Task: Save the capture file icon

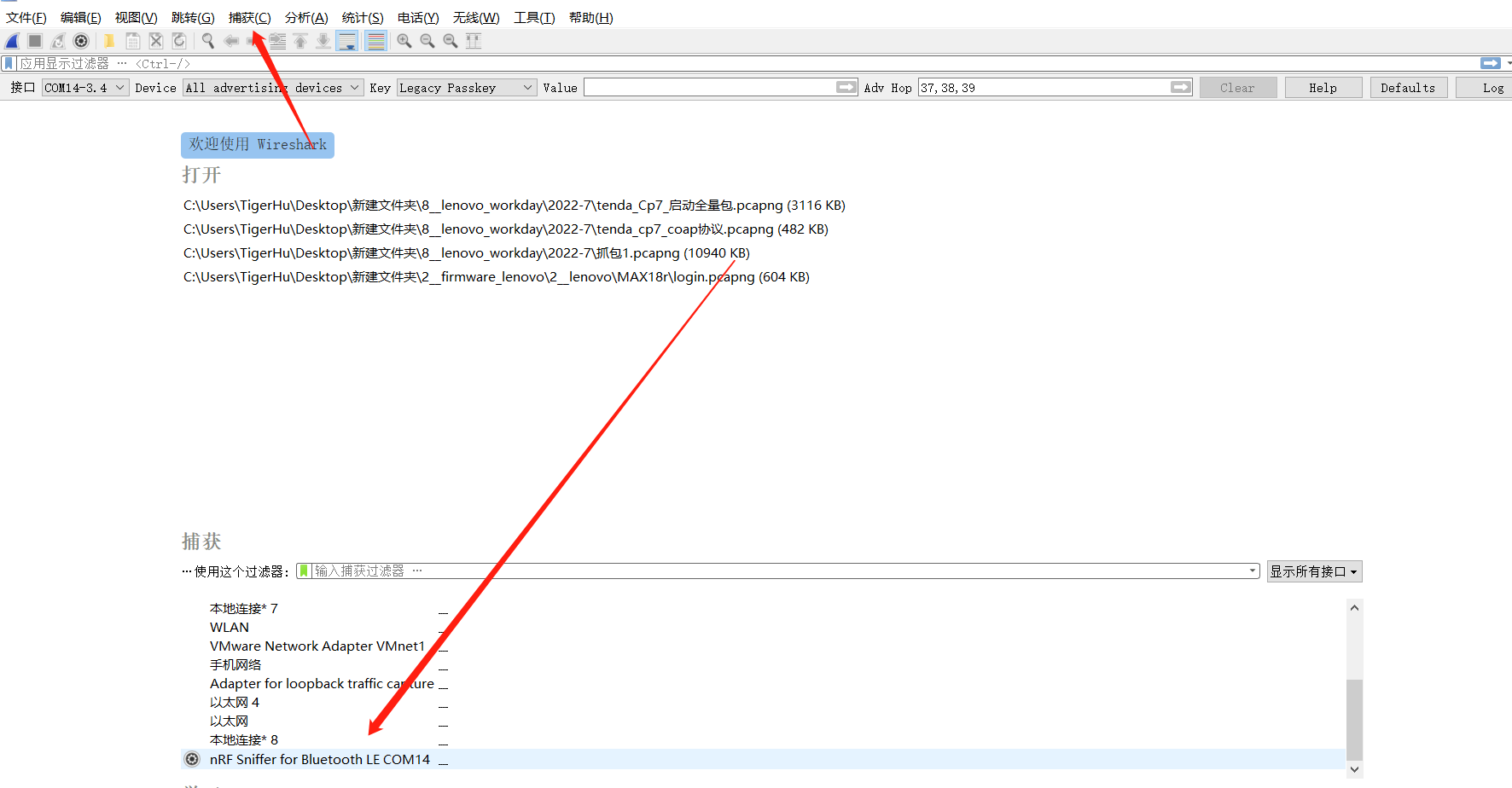Action: click(x=133, y=41)
